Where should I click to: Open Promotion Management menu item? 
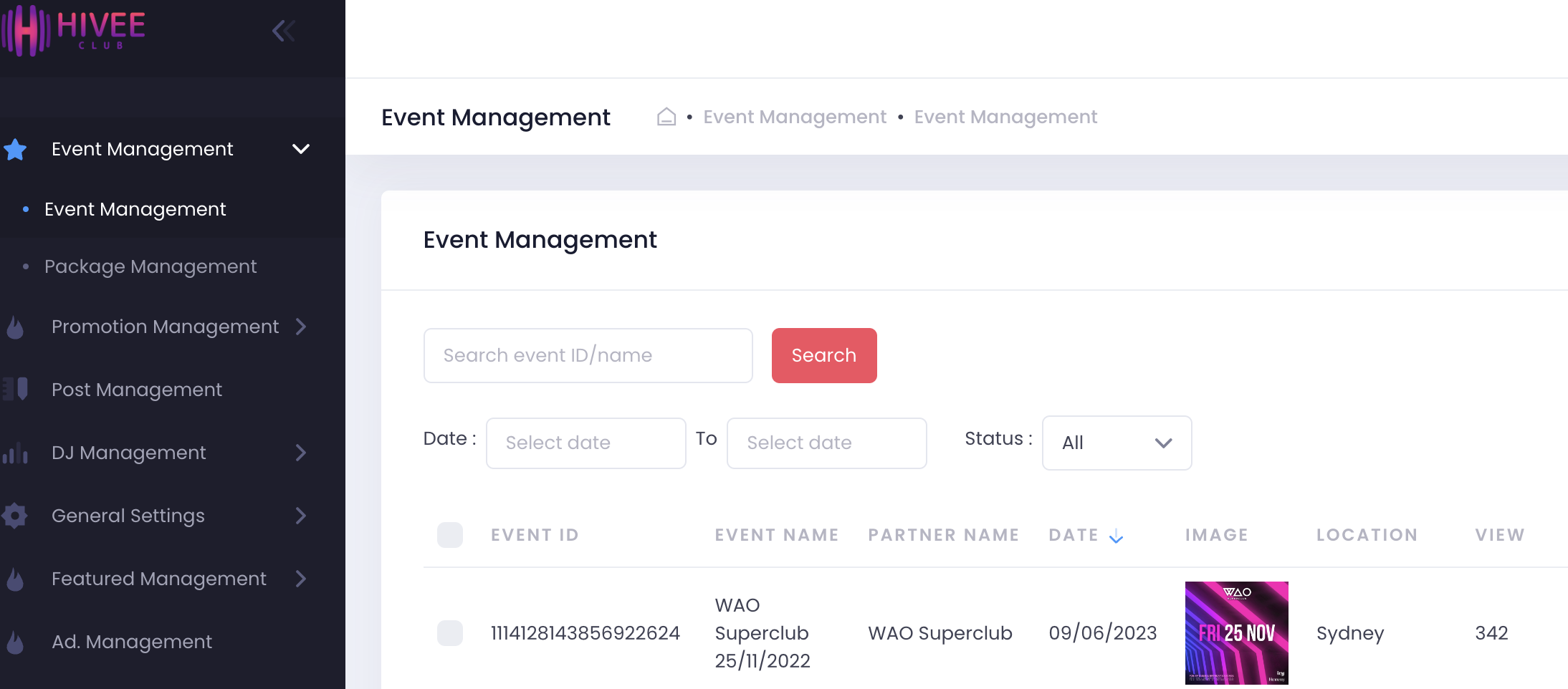[165, 327]
